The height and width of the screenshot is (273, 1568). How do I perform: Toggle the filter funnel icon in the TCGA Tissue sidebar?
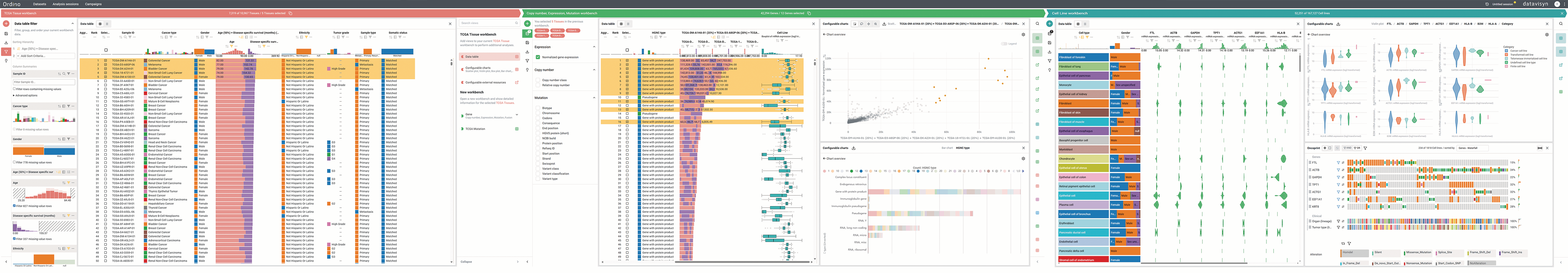point(6,52)
